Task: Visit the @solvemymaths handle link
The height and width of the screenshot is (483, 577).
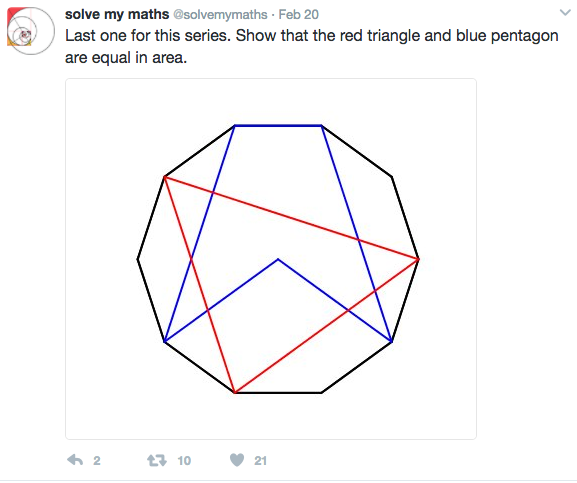Action: coord(220,14)
